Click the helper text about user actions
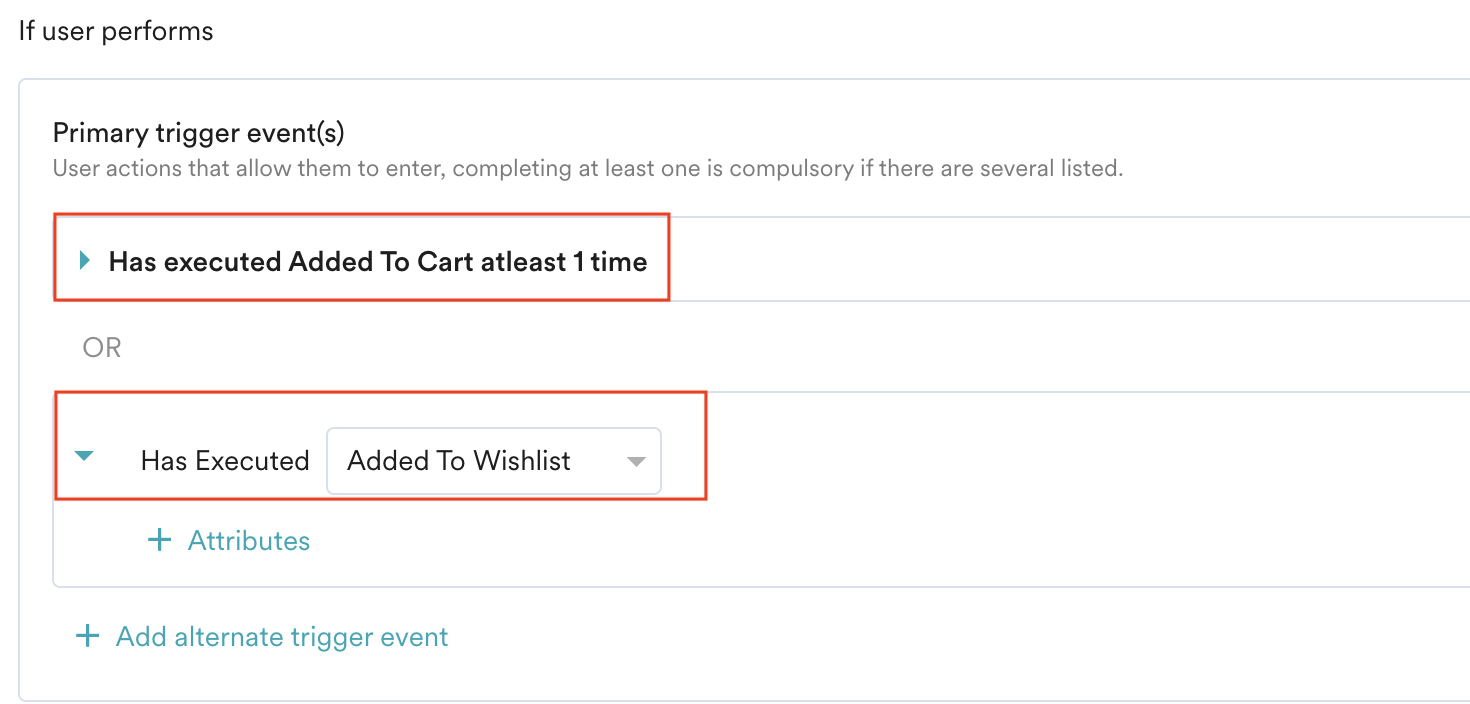The width and height of the screenshot is (1470, 704). click(x=587, y=168)
